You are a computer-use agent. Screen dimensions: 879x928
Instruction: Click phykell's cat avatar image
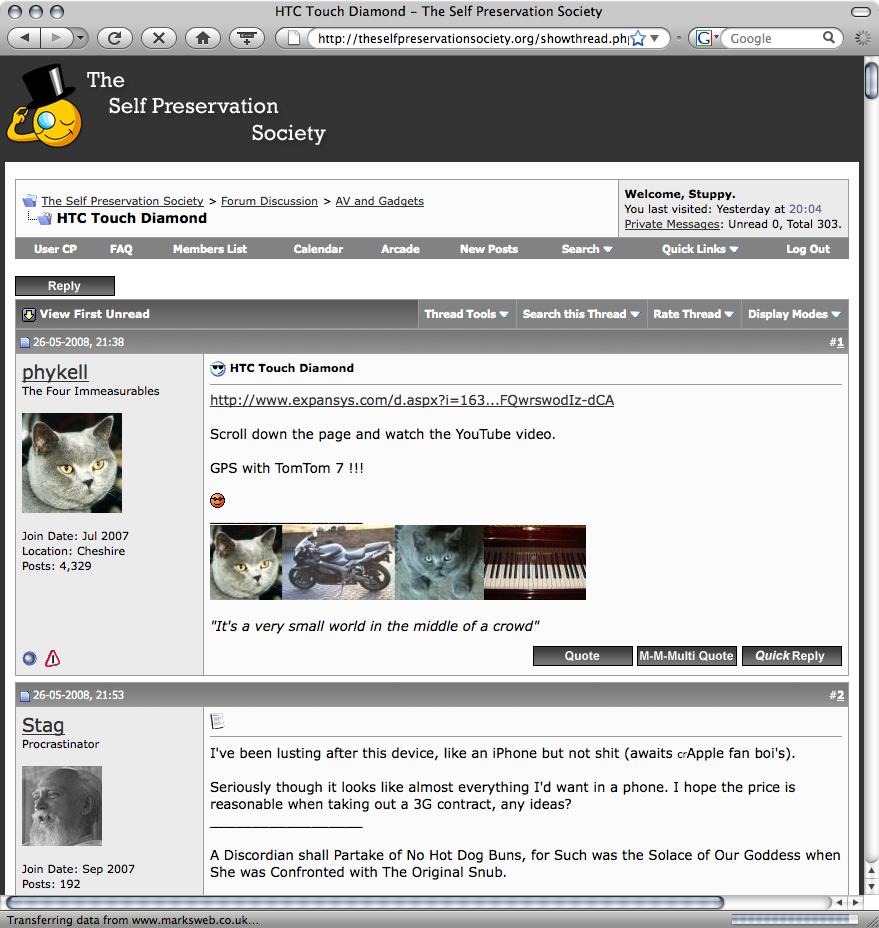click(72, 463)
